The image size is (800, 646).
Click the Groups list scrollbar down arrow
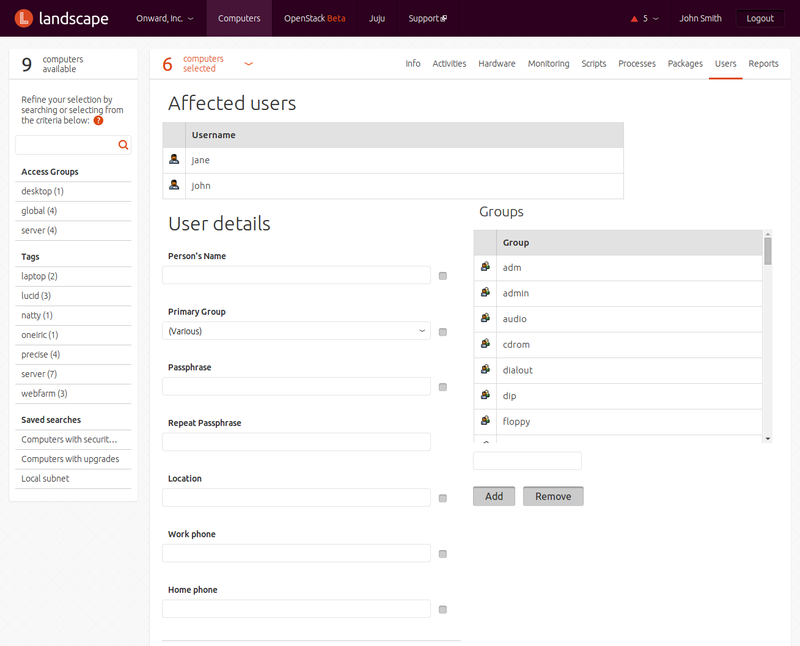(768, 438)
